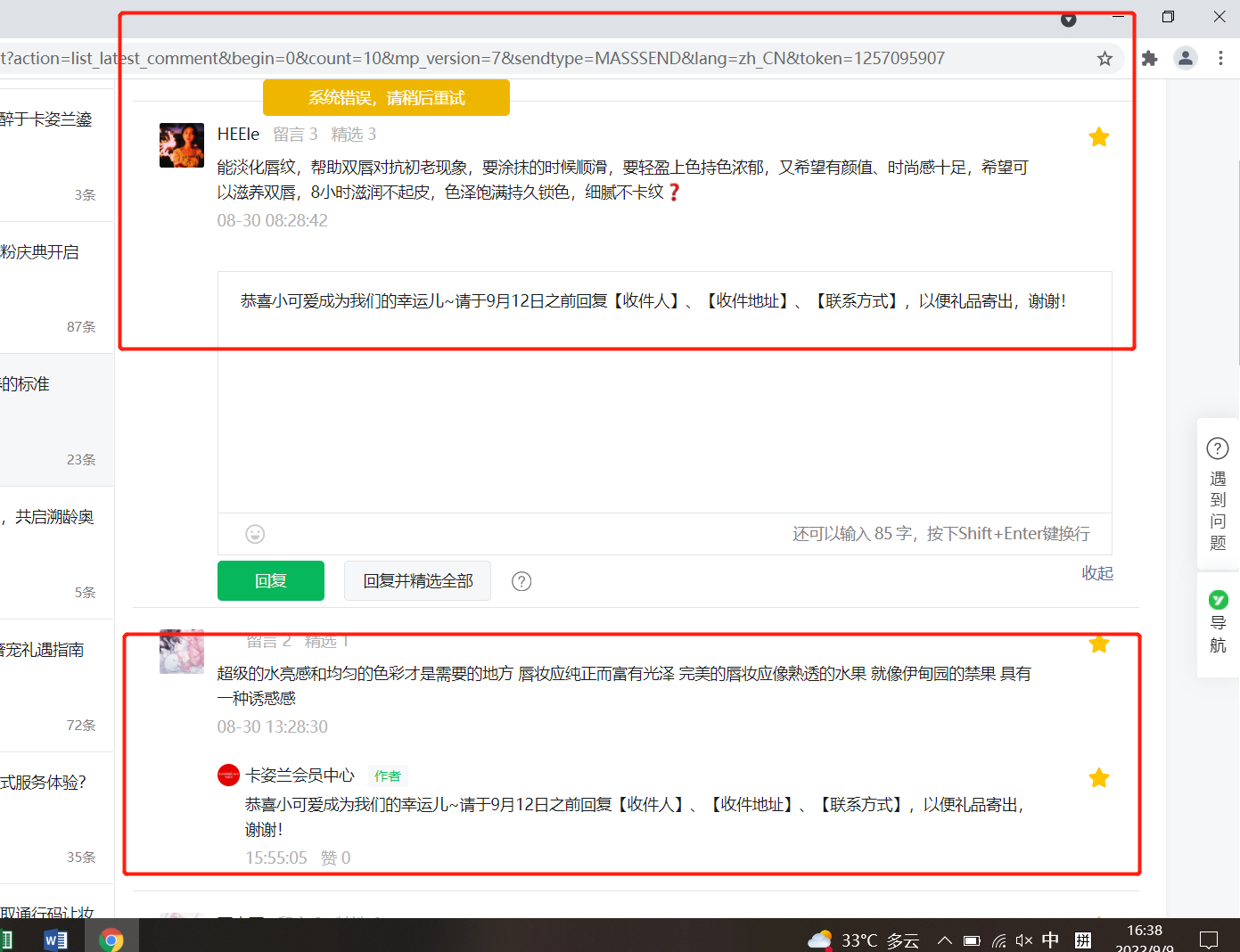Open the network connection icon
The width and height of the screenshot is (1240, 952).
tap(999, 940)
